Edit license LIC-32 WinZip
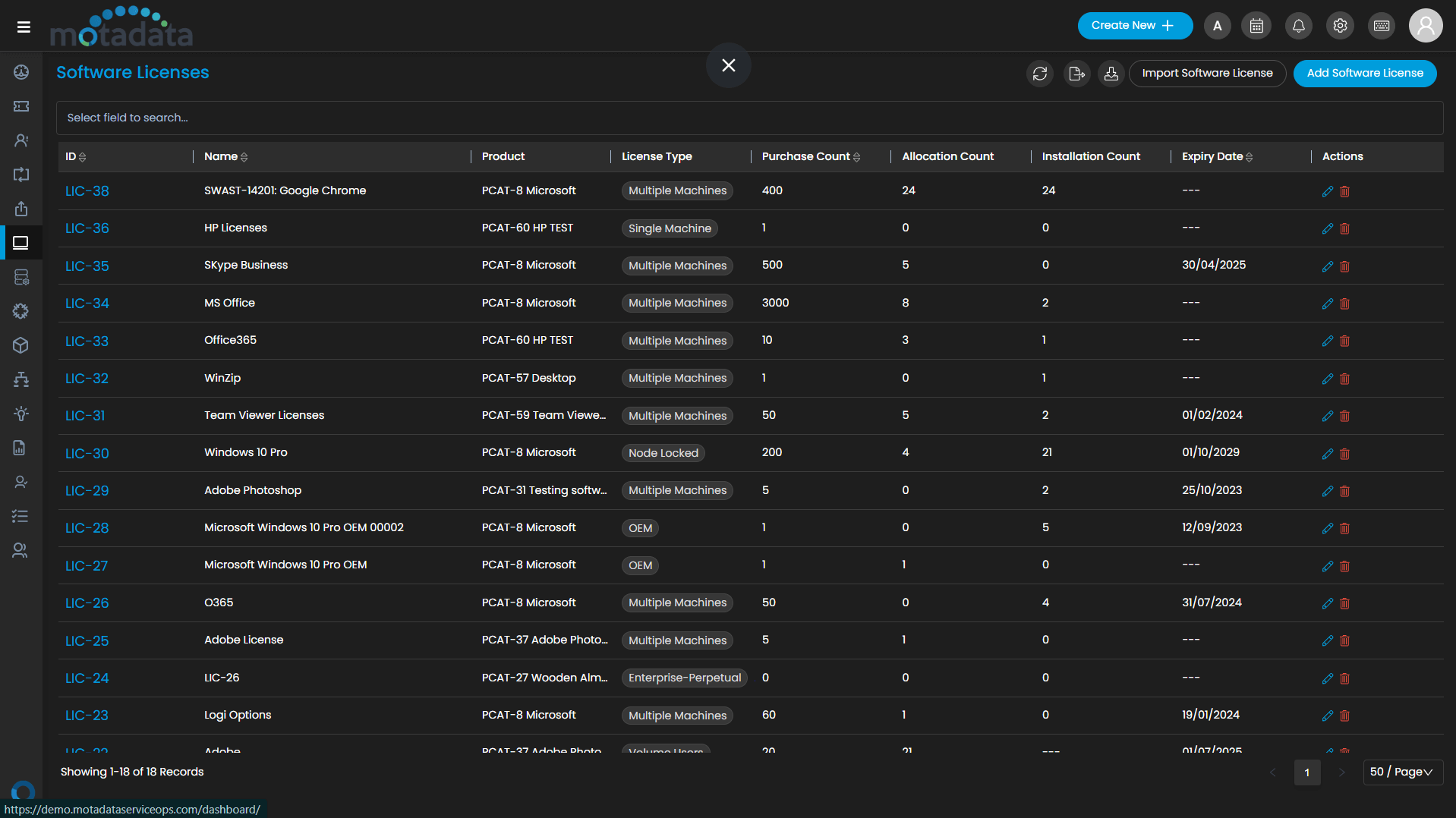 pos(1328,379)
